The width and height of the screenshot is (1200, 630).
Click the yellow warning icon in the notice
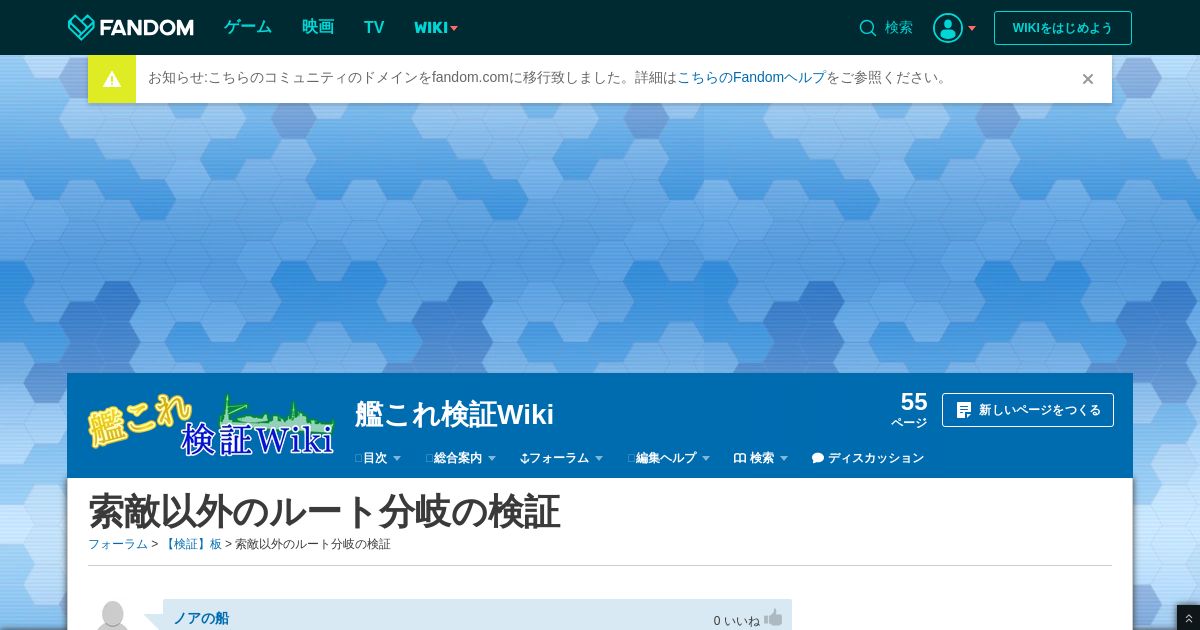click(x=112, y=79)
